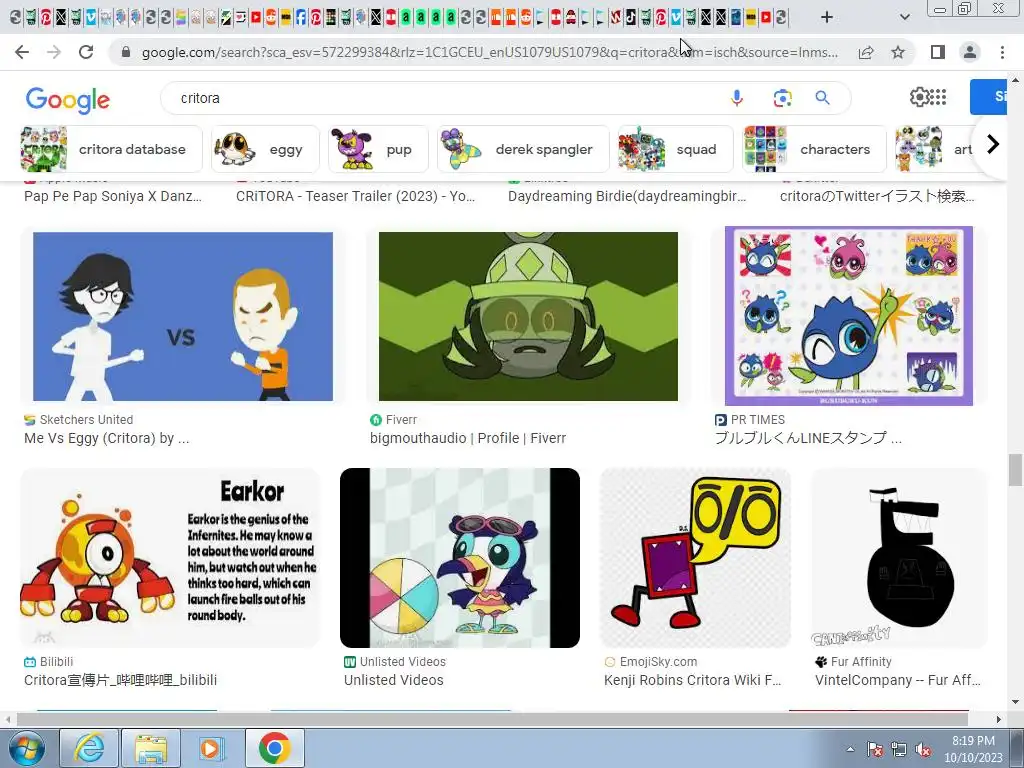Open the Earkor character image
This screenshot has height=768, width=1024.
click(170, 558)
